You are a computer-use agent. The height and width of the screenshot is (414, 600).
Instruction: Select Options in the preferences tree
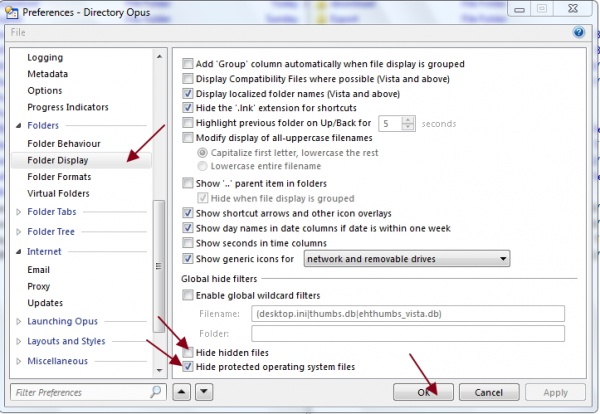(45, 91)
